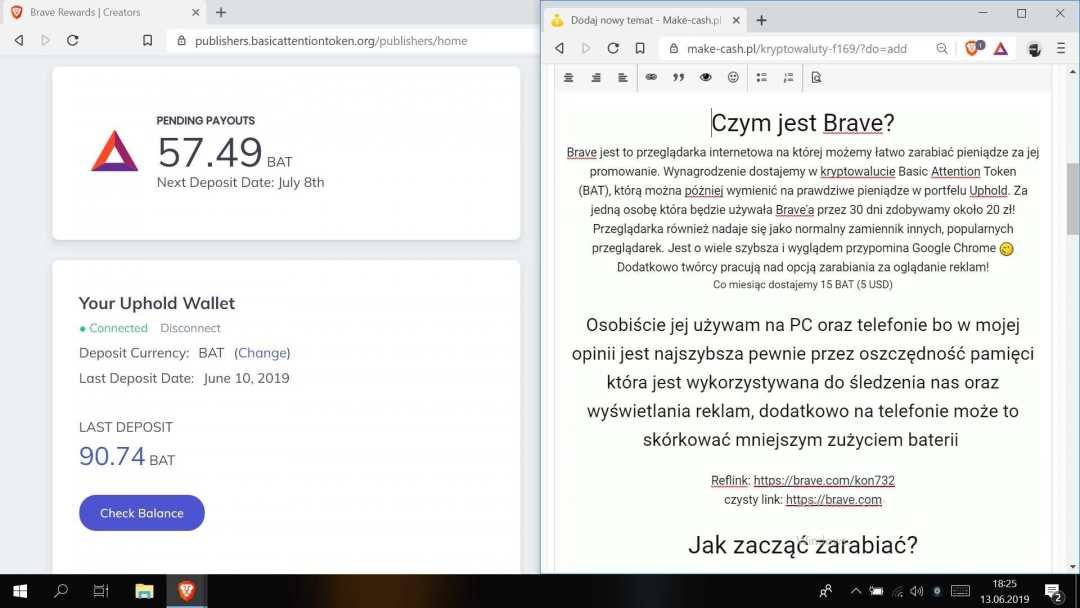Image resolution: width=1080 pixels, height=608 pixels.
Task: Open the Brave hamburger menu
Action: [1060, 48]
